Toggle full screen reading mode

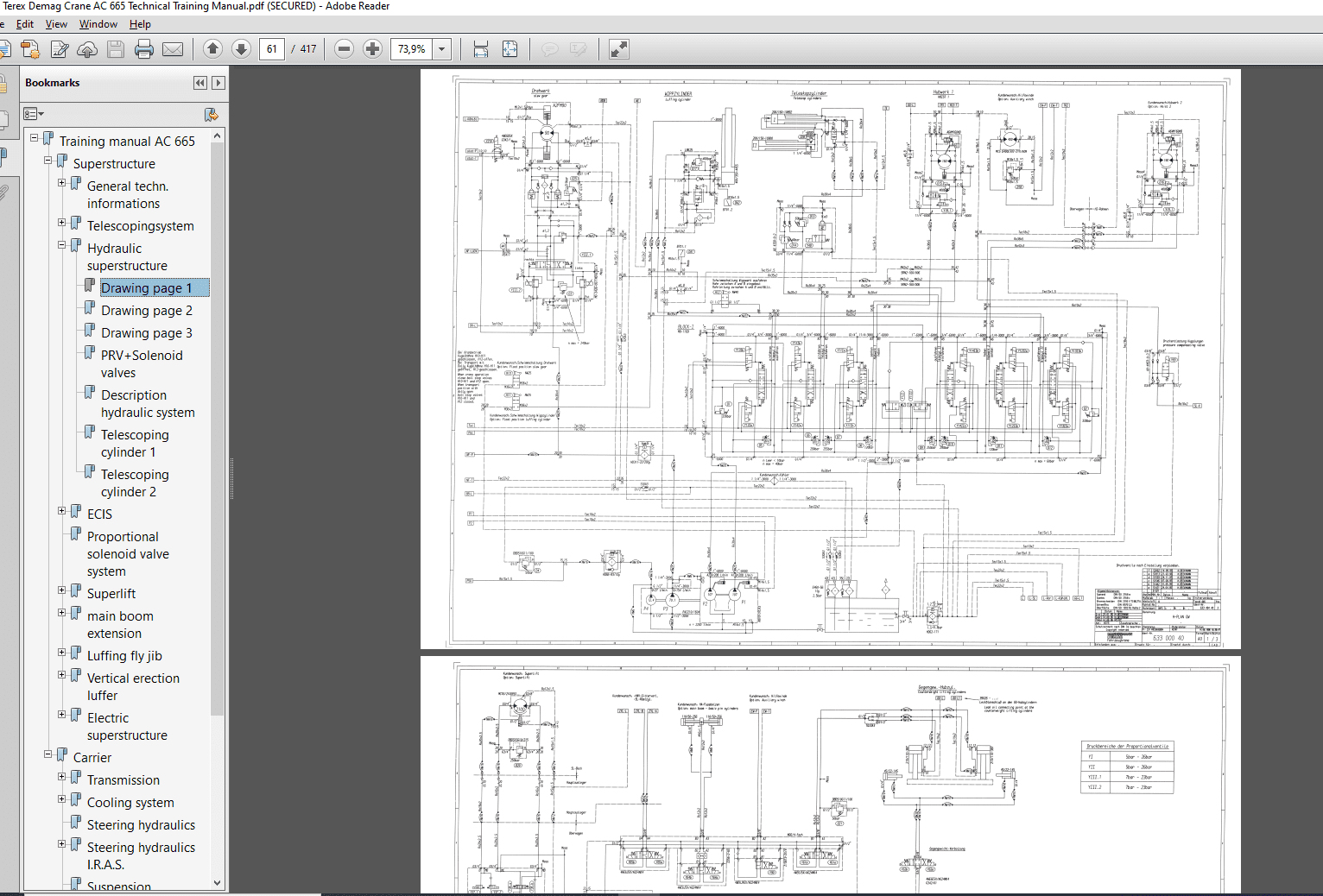click(620, 49)
